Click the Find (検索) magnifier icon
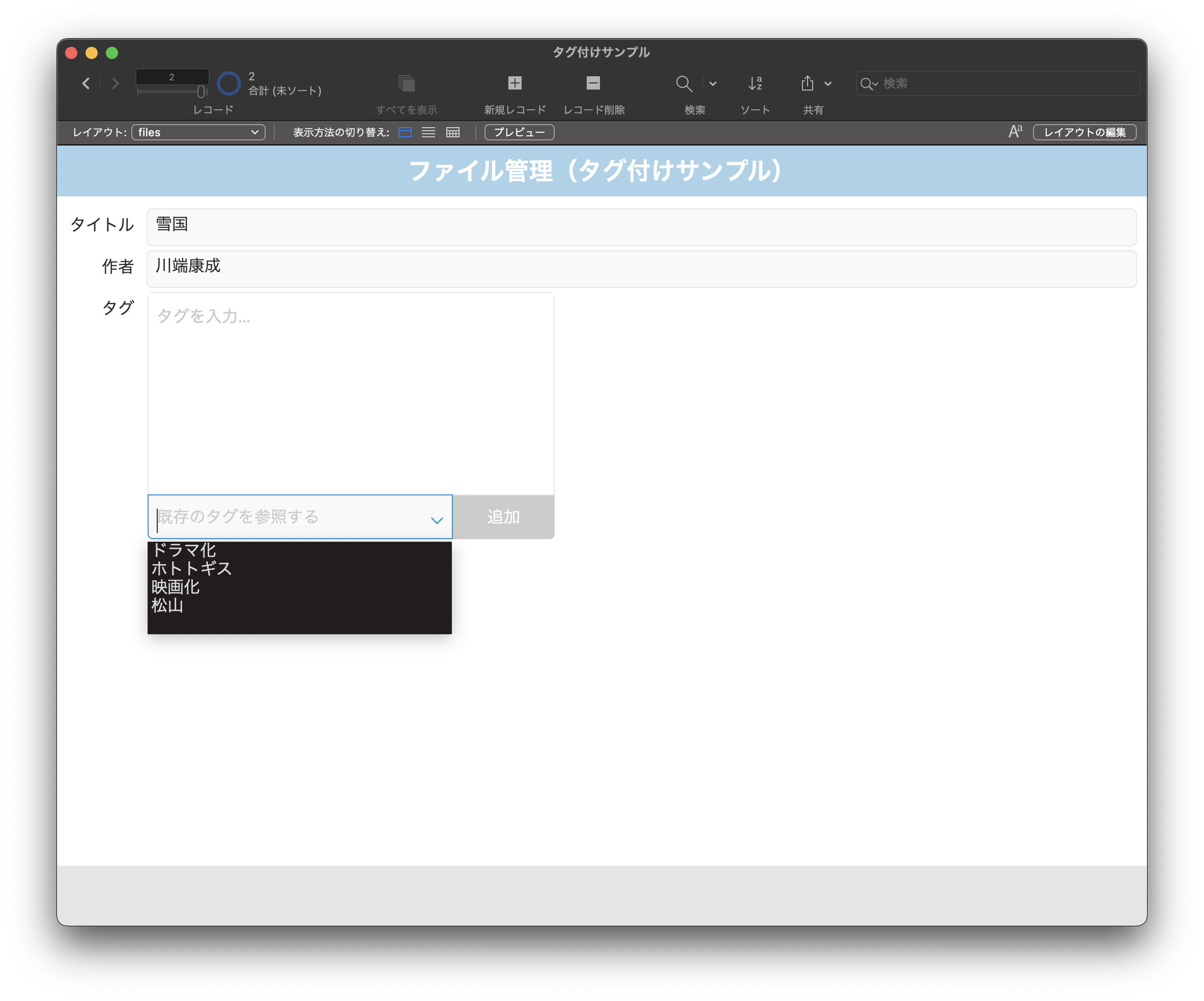Screen dimensions: 1204x1001 [683, 83]
